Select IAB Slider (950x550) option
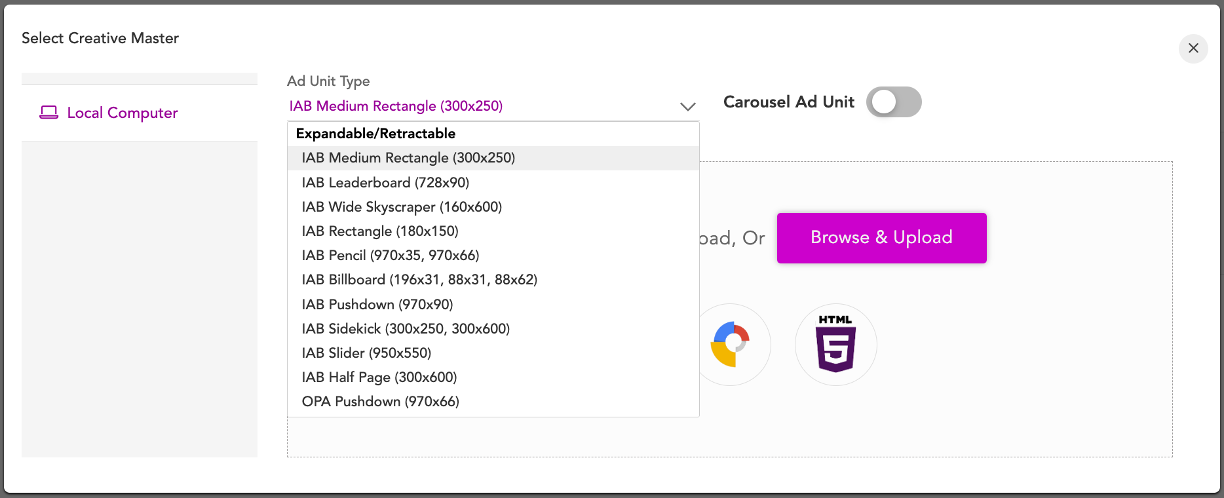The height and width of the screenshot is (498, 1224). [x=366, y=353]
